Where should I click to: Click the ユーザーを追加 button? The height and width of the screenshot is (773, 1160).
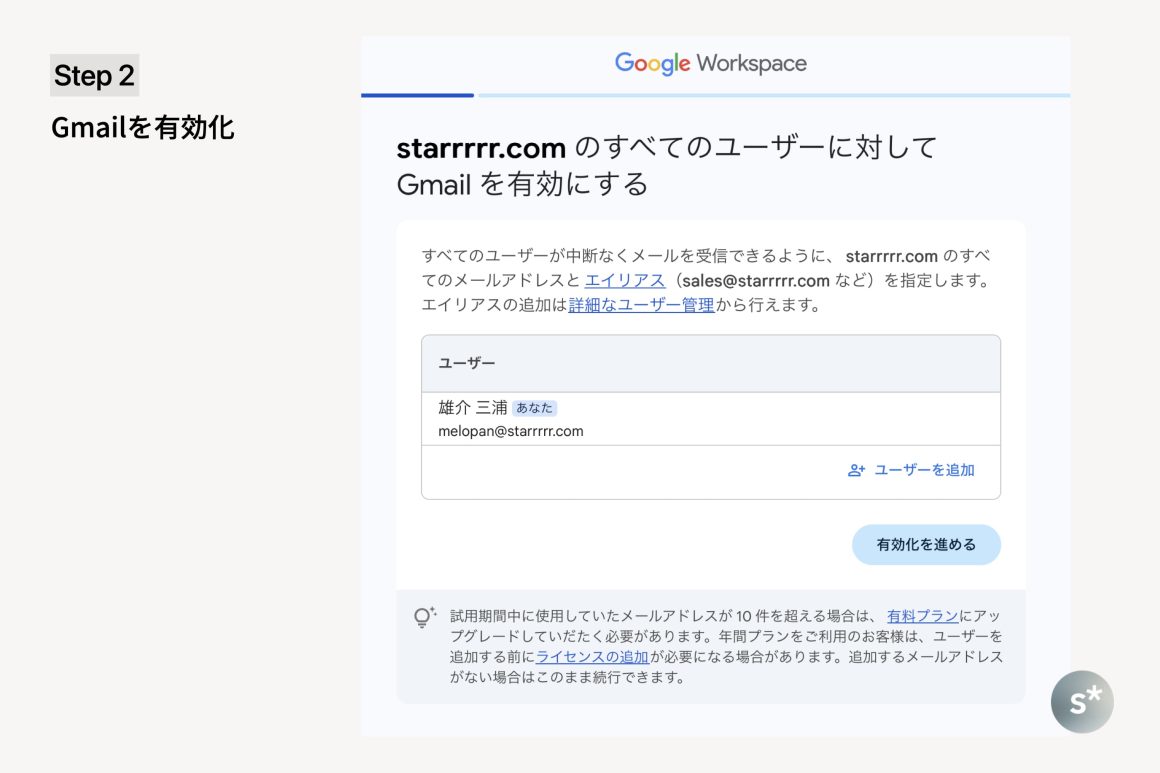pos(924,470)
